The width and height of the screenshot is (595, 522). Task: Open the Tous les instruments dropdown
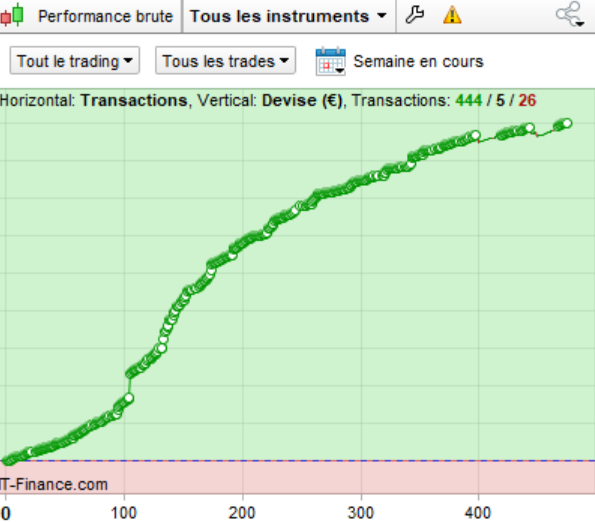[x=288, y=16]
